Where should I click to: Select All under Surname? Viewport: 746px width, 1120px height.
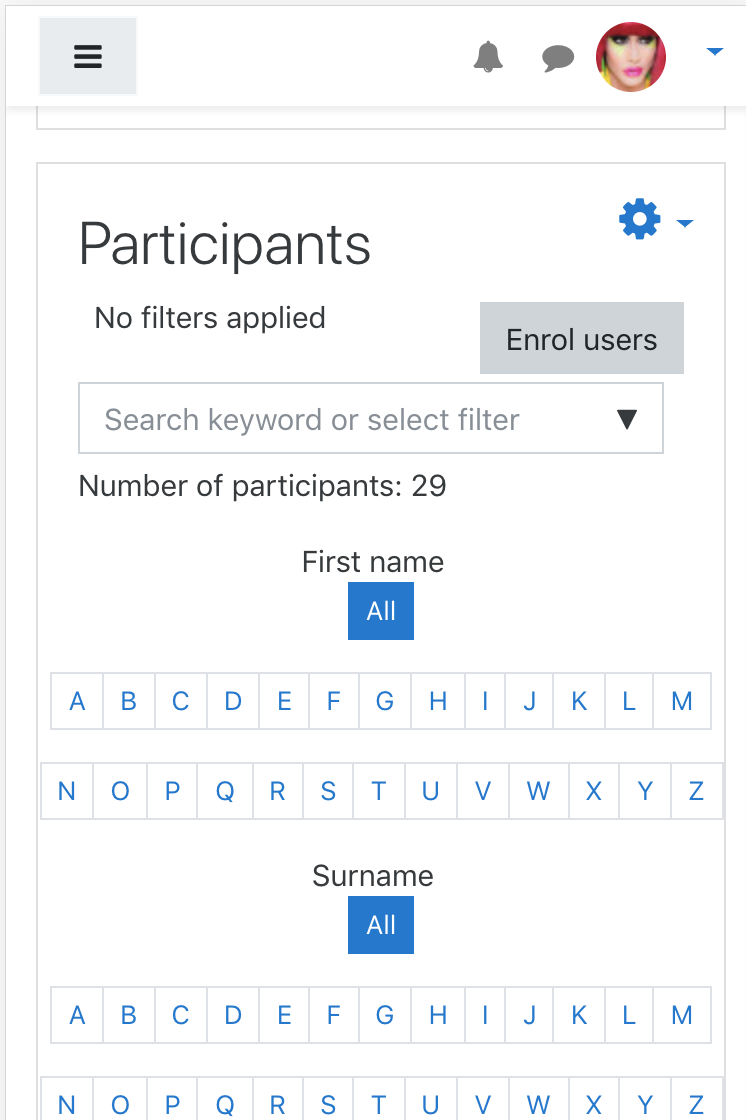tap(381, 925)
